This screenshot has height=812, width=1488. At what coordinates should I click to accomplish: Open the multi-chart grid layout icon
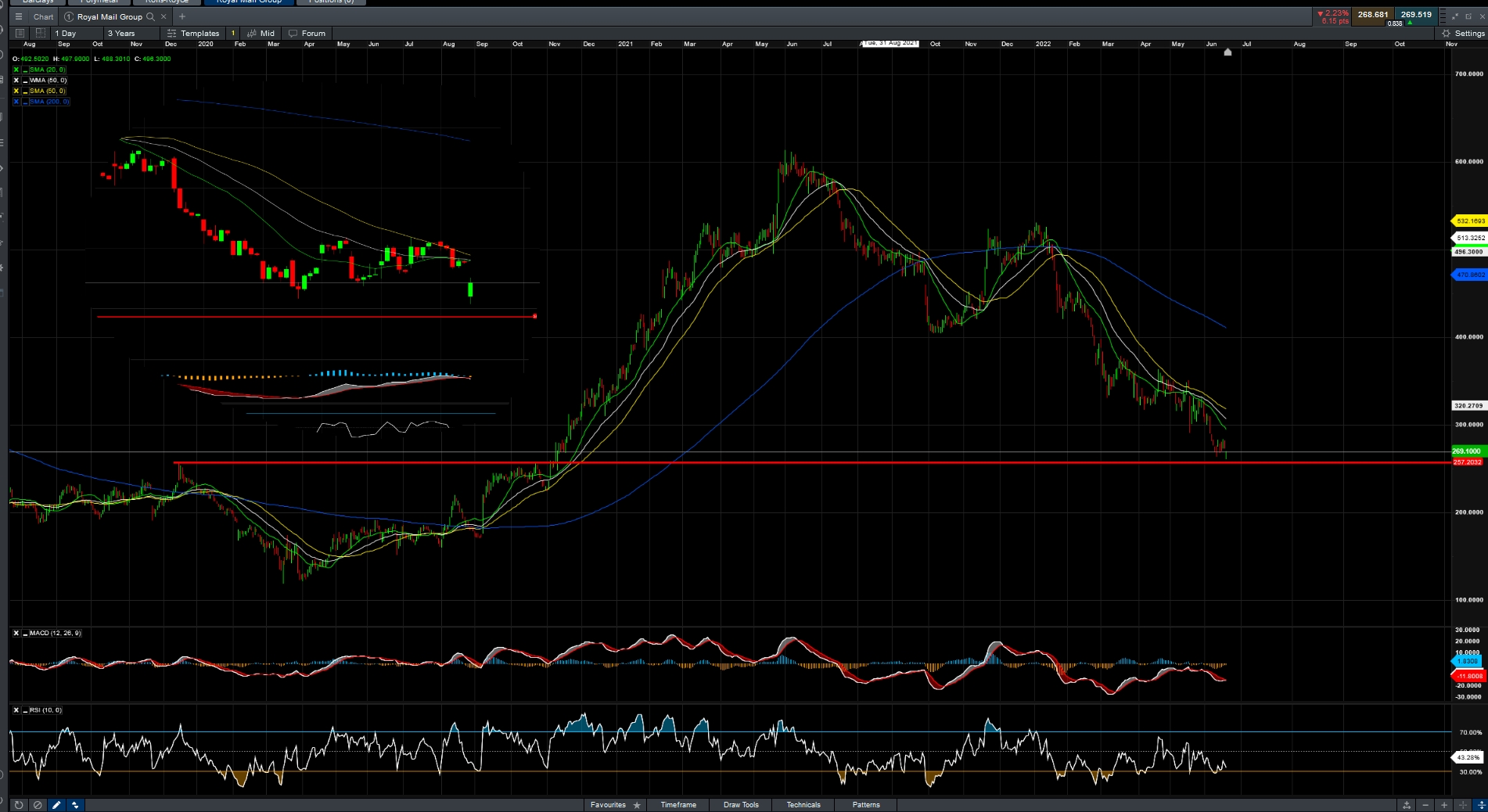tap(39, 33)
